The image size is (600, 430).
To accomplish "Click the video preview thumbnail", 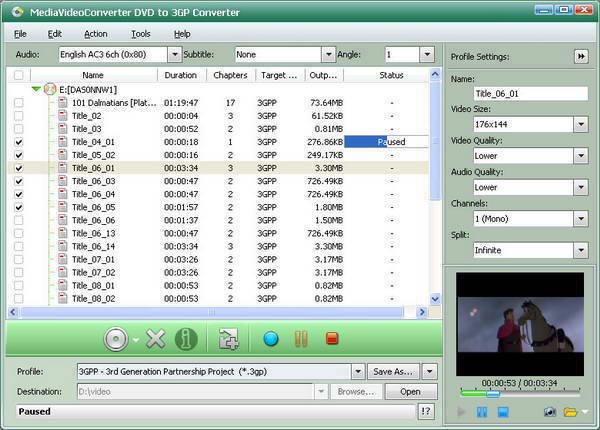I will (x=520, y=324).
